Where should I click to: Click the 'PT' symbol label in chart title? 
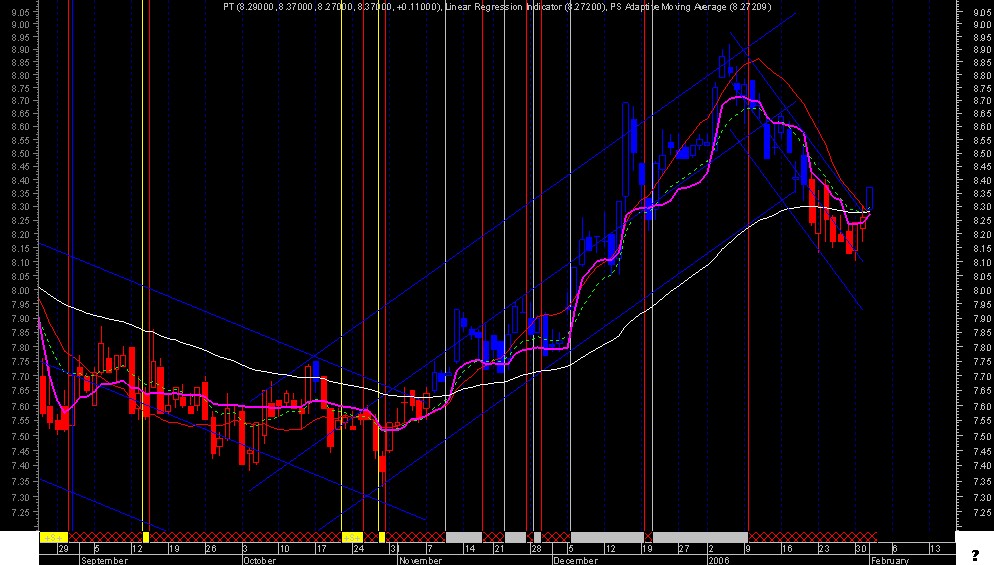click(x=229, y=7)
